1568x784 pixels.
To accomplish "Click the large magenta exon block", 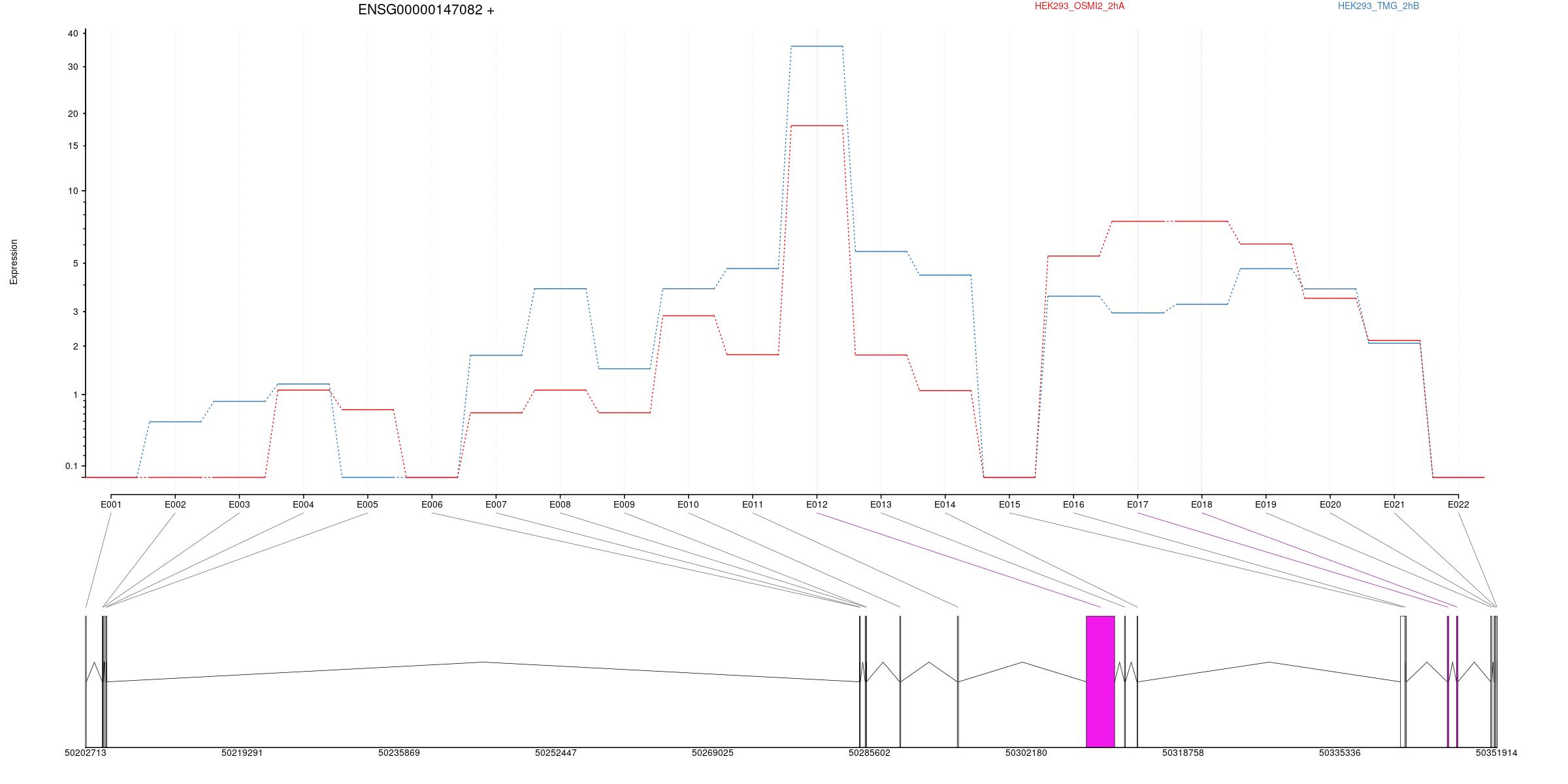I will pos(1100,681).
